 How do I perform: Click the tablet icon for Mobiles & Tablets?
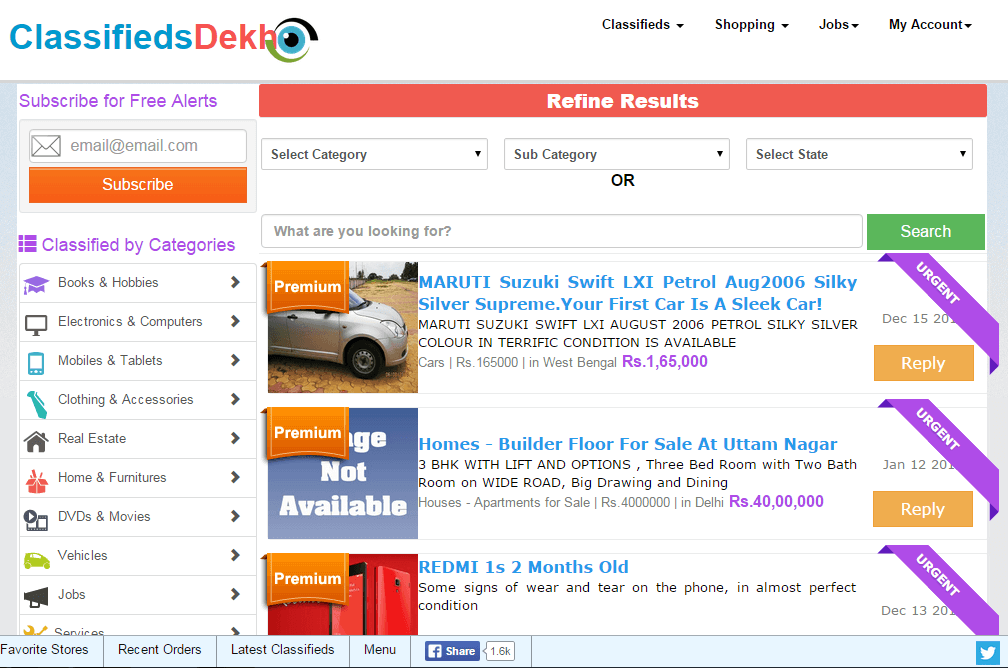click(x=36, y=363)
